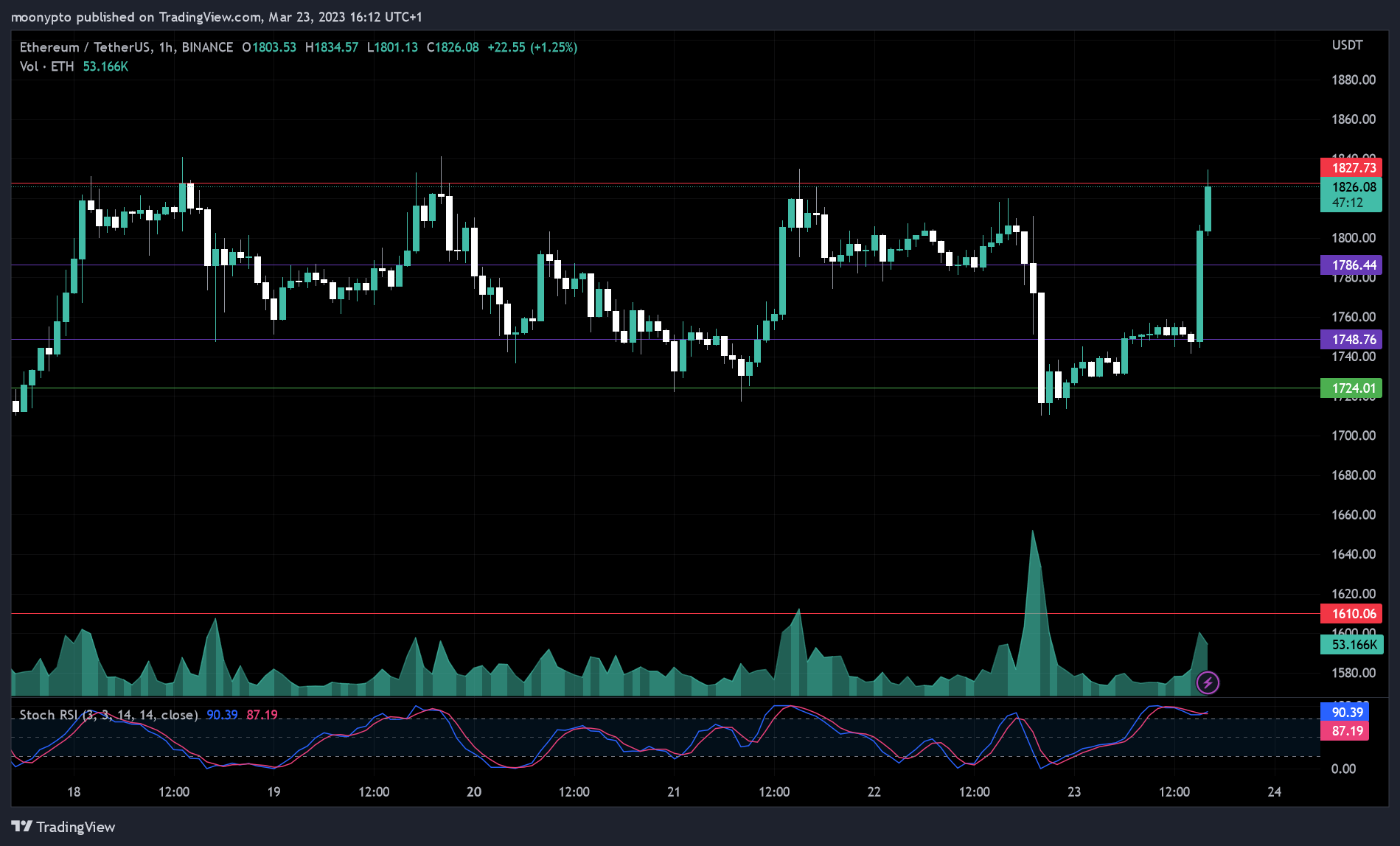Click the date label 24 on time axis
This screenshot has height=846, width=1400.
[1274, 791]
